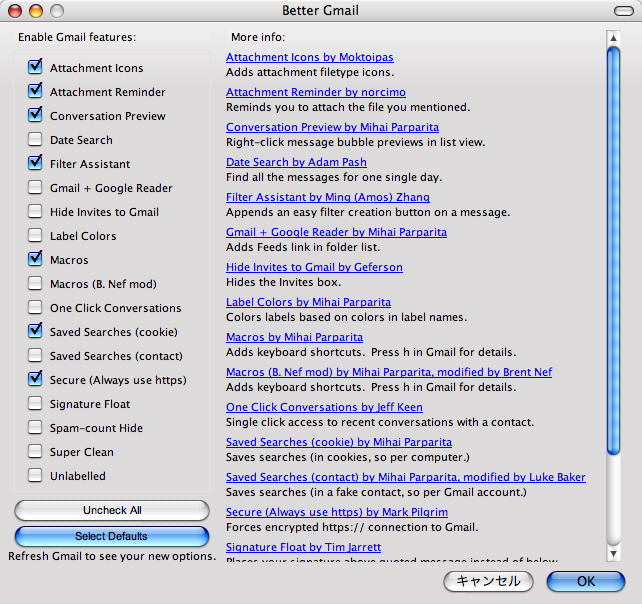Click the キャンセル cancel button

[x=488, y=581]
